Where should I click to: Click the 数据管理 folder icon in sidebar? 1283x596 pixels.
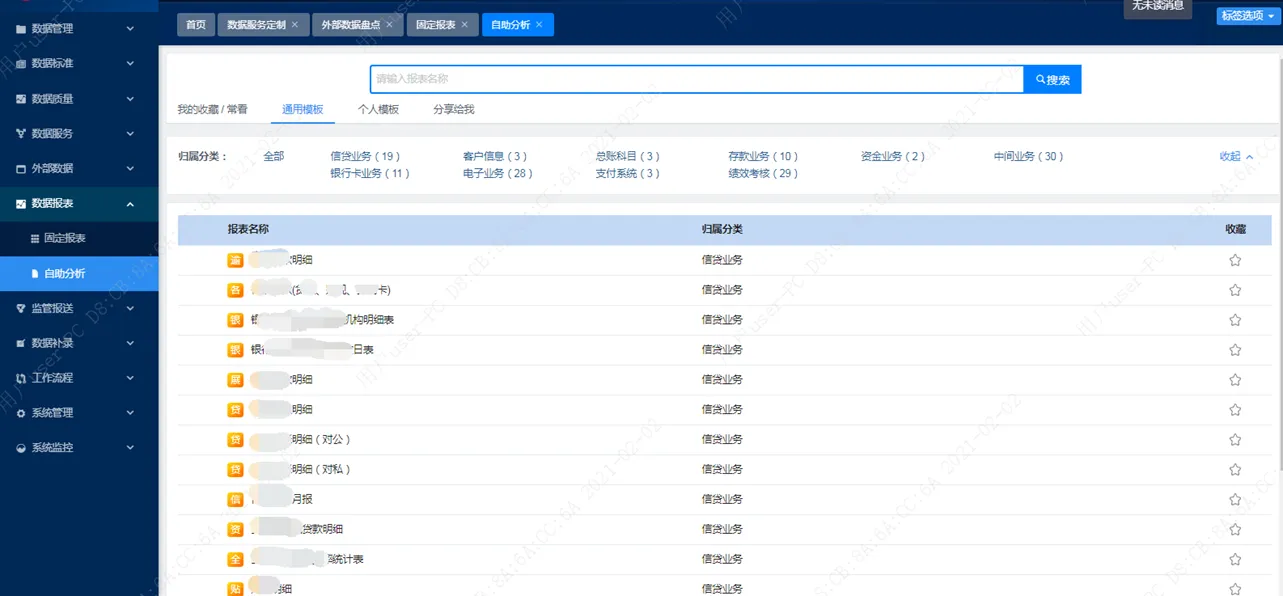[x=21, y=29]
